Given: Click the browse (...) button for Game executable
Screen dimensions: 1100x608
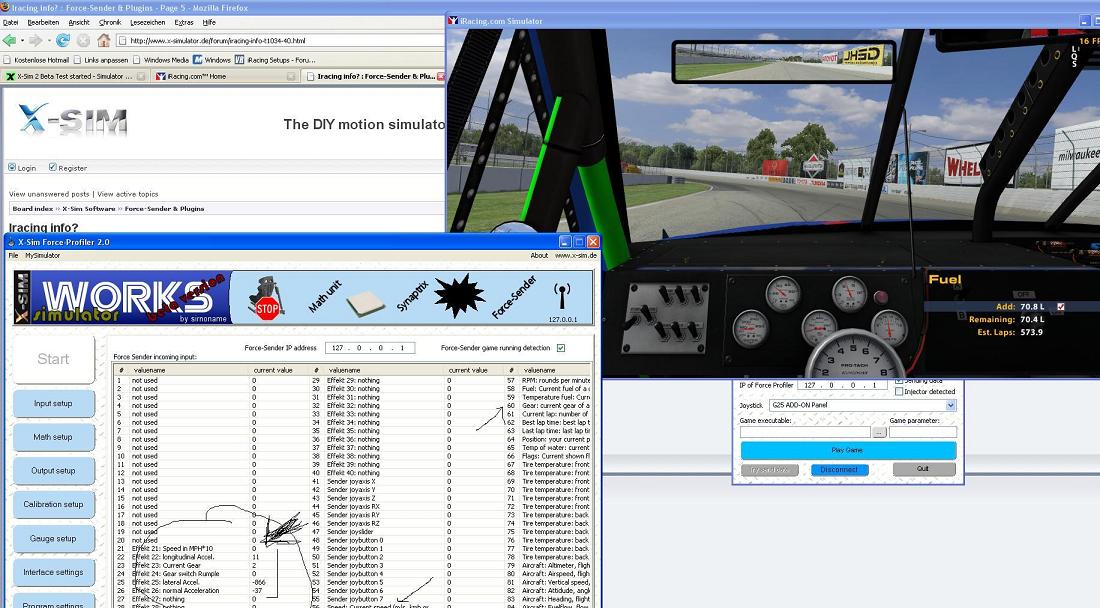Looking at the screenshot, I should (x=879, y=433).
